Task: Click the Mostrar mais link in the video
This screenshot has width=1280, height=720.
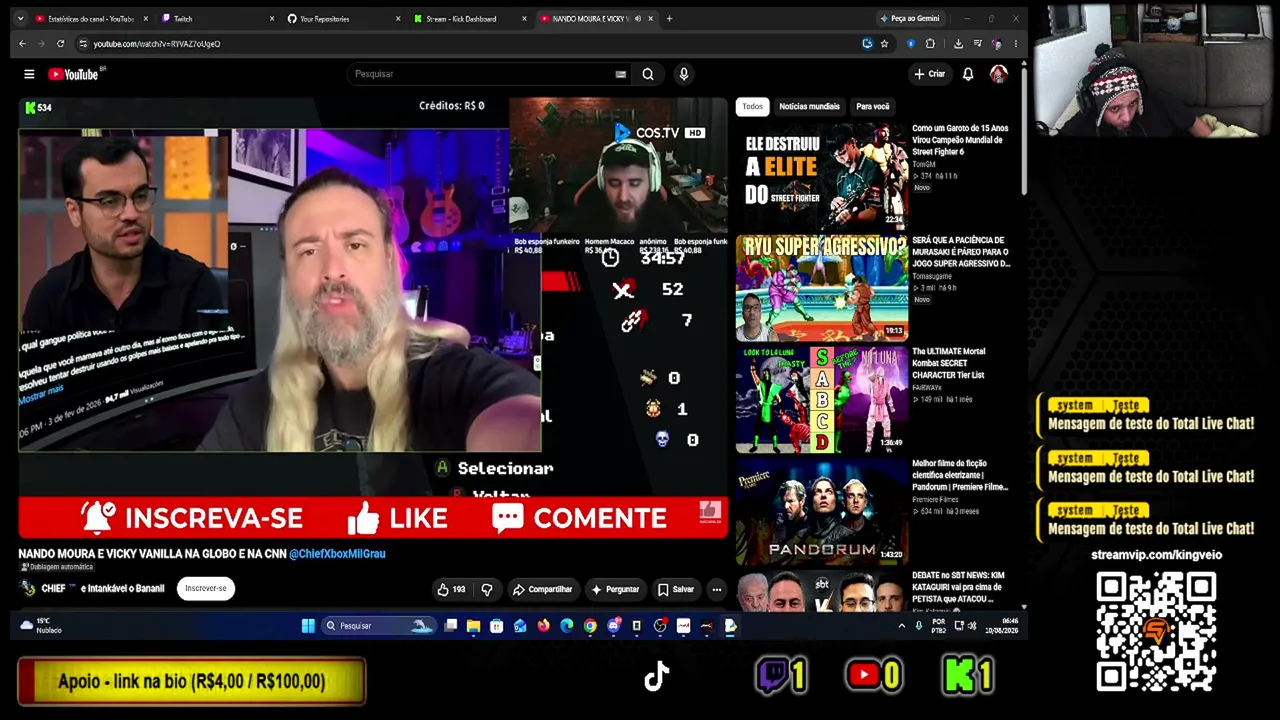Action: 41,392
